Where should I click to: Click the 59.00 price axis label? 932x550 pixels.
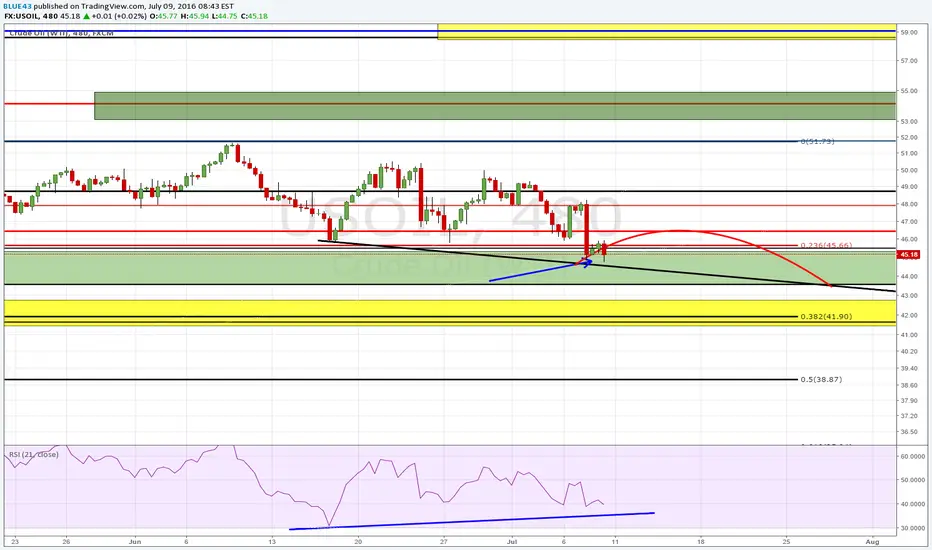pyautogui.click(x=909, y=33)
